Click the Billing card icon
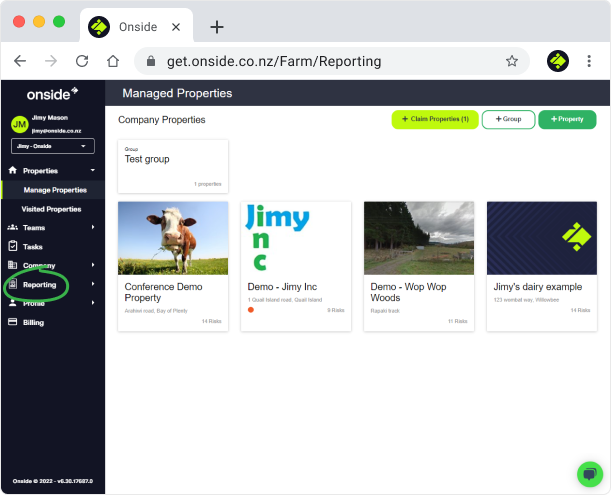 12,322
